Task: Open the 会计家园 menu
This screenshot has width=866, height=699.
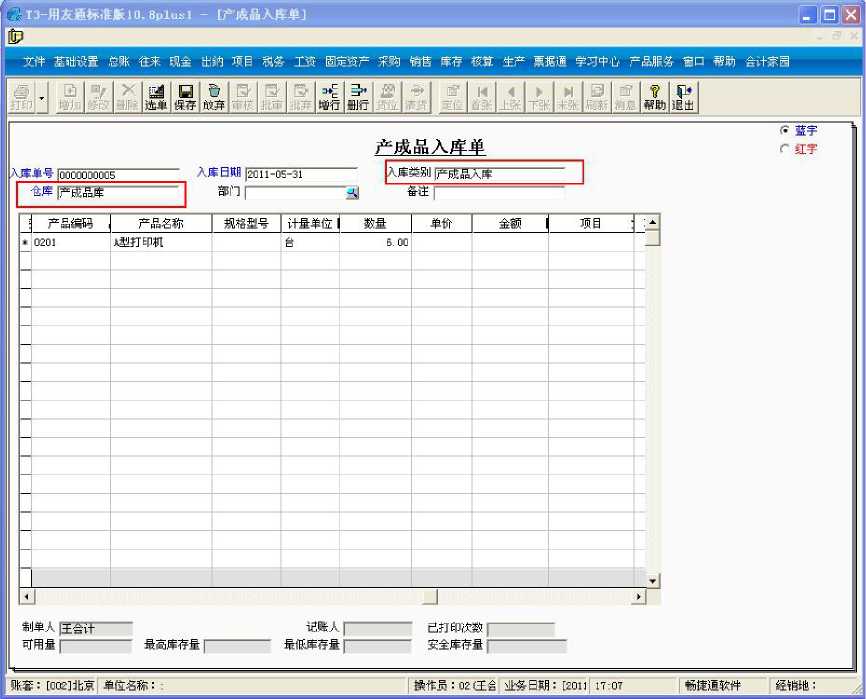Action: (767, 61)
